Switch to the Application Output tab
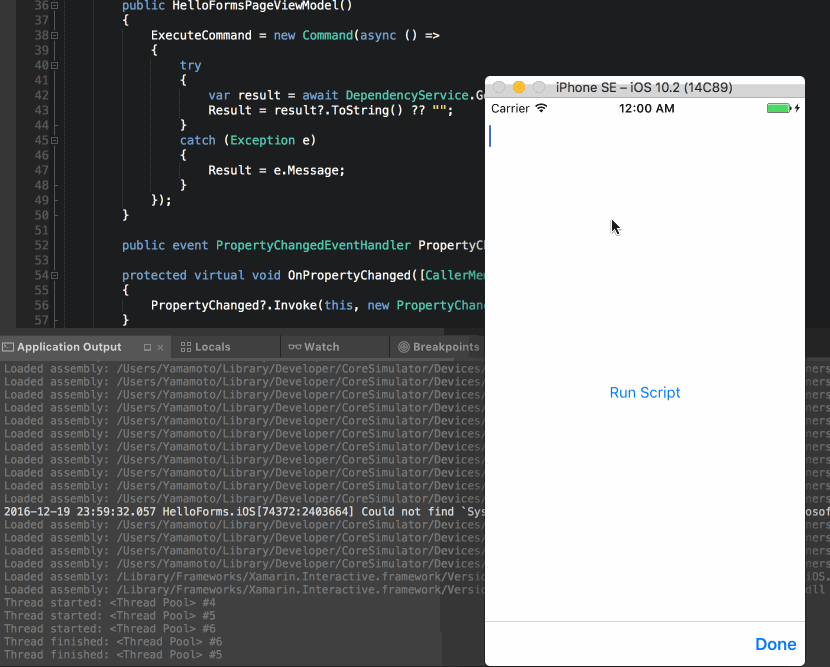Image resolution: width=830 pixels, height=667 pixels. pos(69,347)
